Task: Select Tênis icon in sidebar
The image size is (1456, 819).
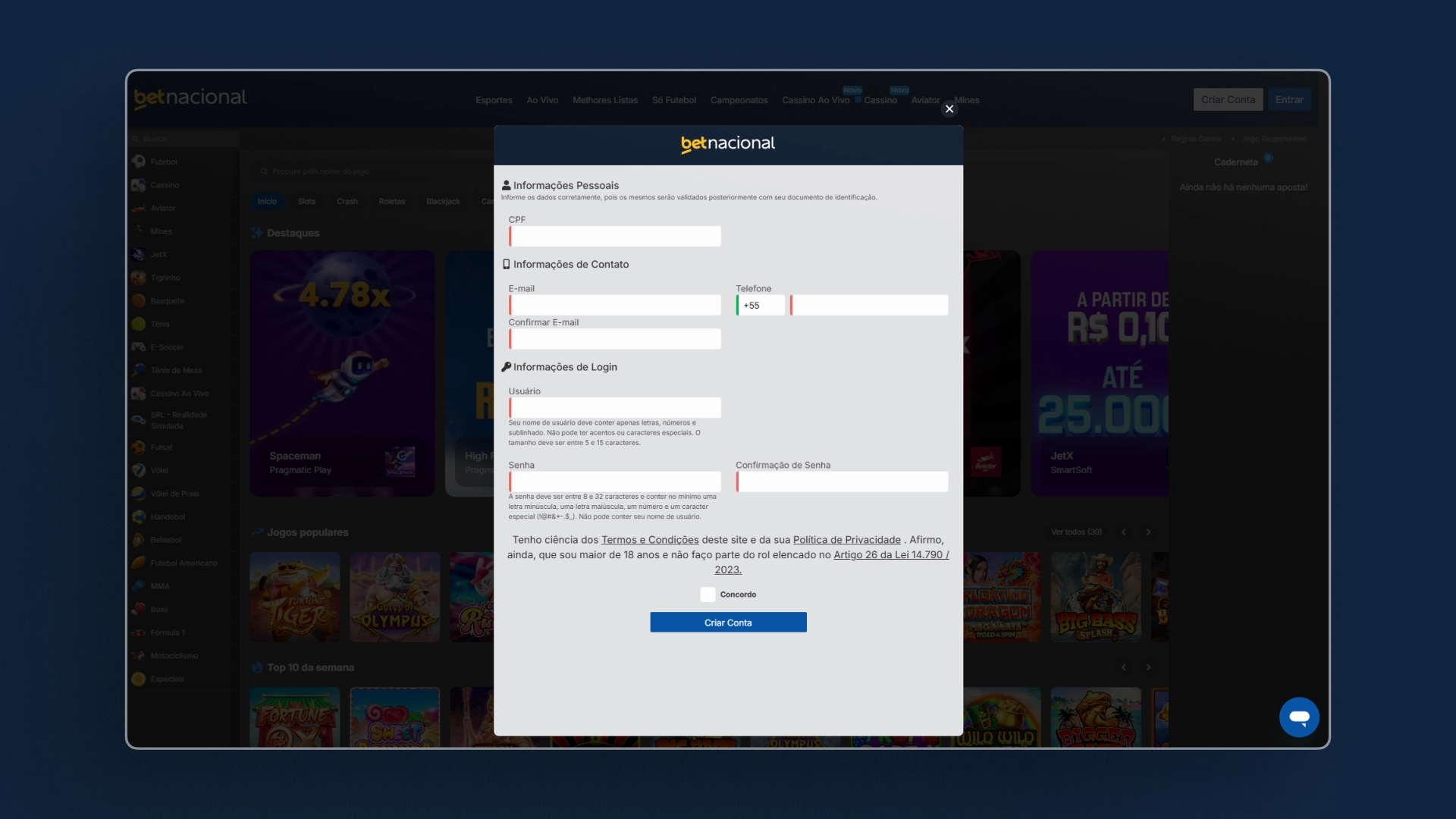Action: click(x=138, y=324)
